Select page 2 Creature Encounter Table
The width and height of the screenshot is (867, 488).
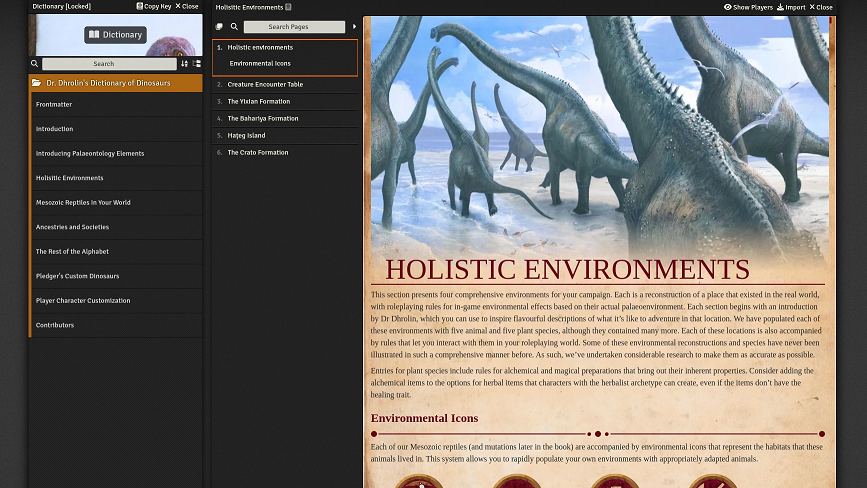[285, 85]
